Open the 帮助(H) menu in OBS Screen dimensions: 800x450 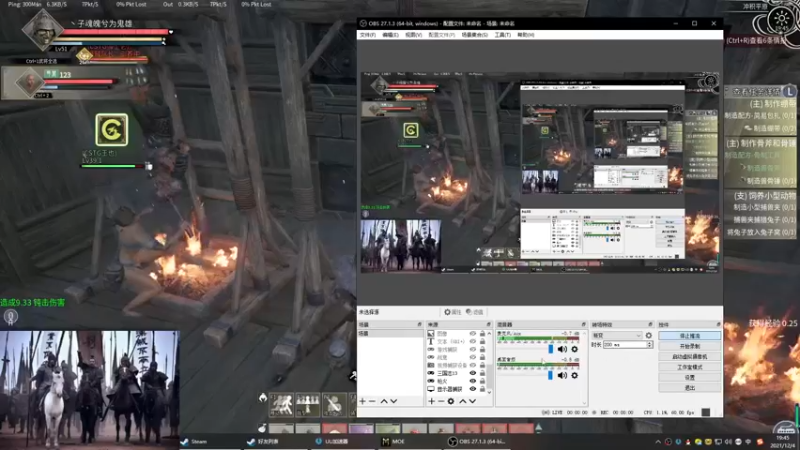click(526, 35)
